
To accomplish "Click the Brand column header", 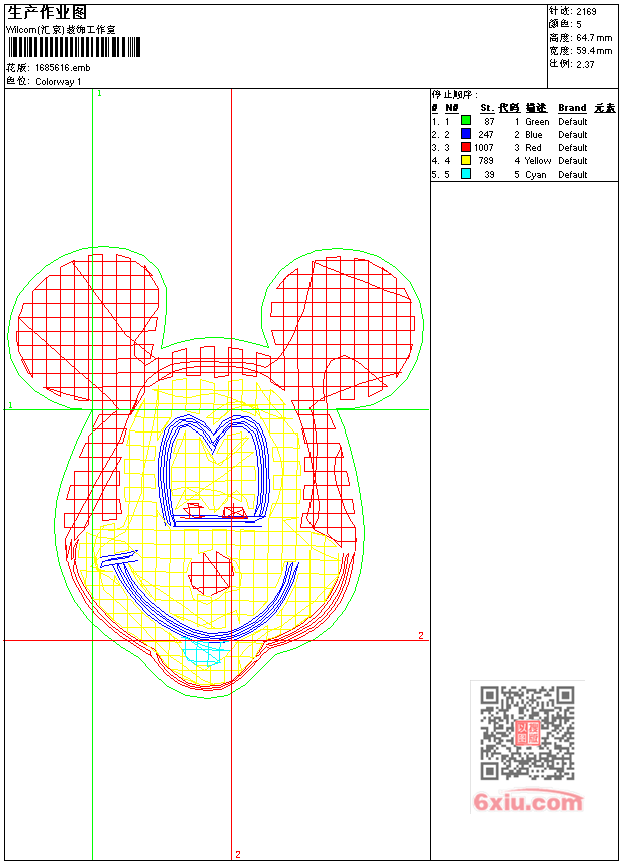I will [x=572, y=108].
